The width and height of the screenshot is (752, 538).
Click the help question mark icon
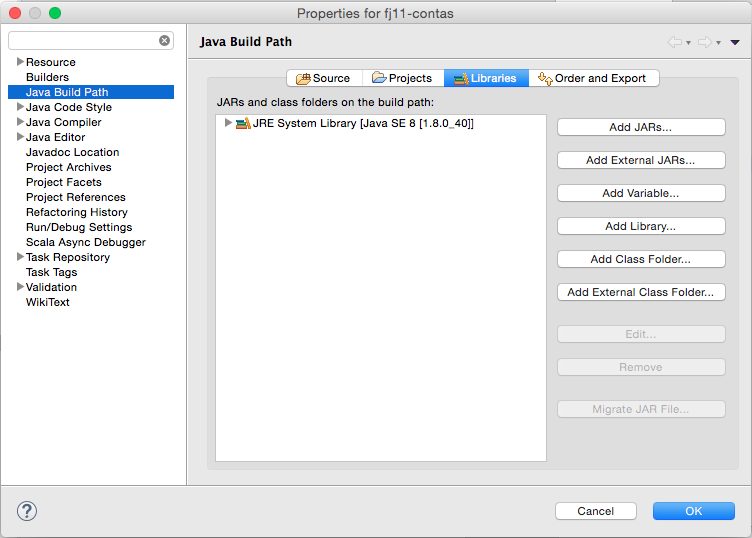point(27,511)
